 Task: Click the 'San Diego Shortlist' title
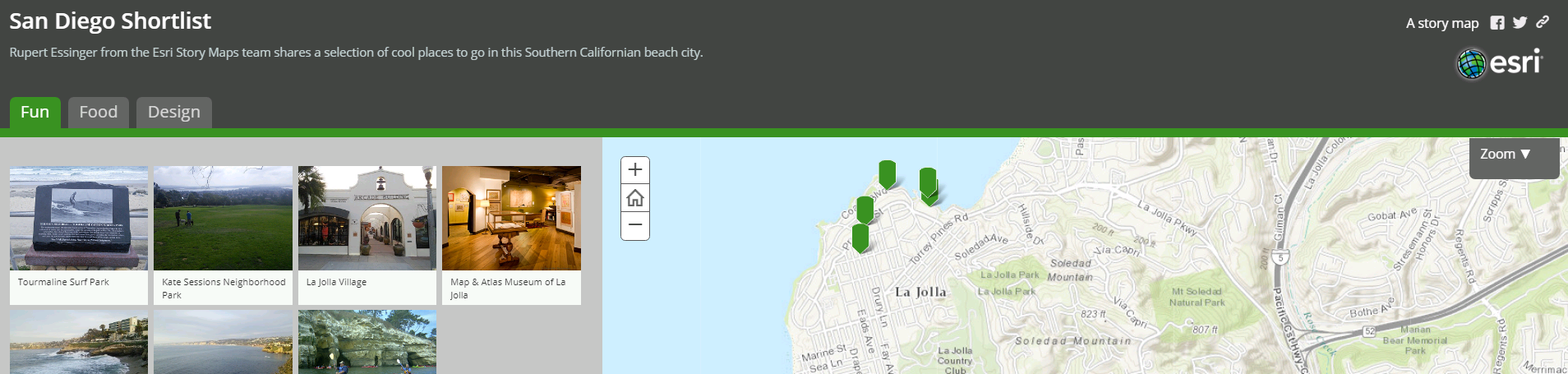point(110,21)
